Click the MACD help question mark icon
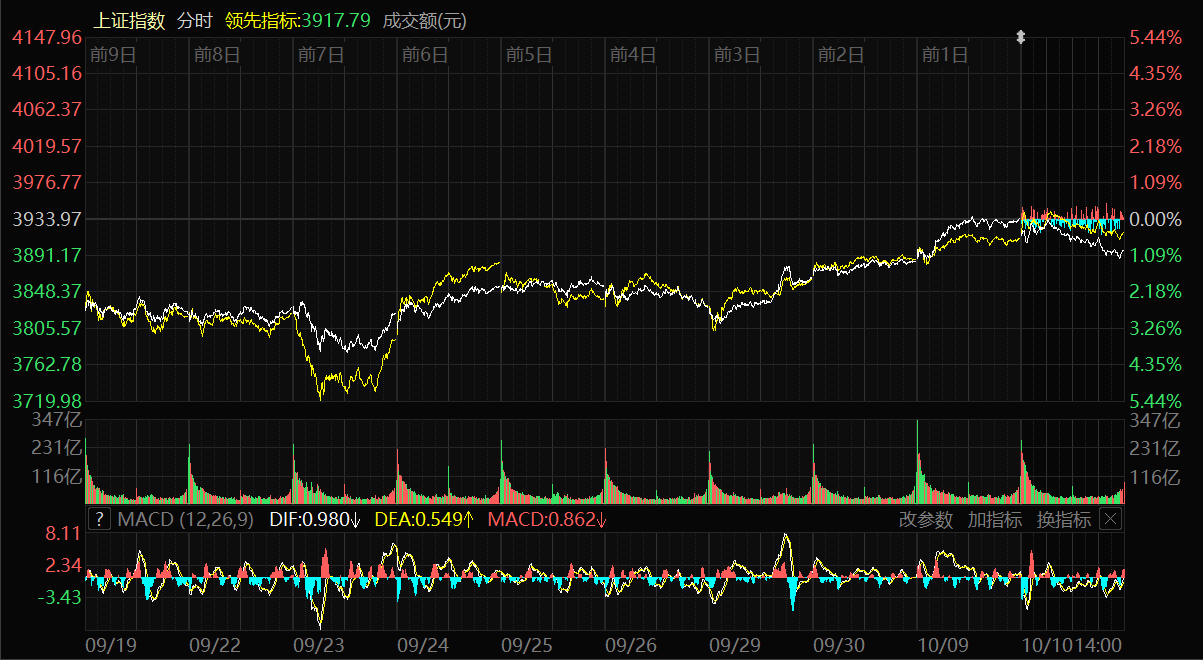Image resolution: width=1203 pixels, height=660 pixels. pyautogui.click(x=99, y=519)
